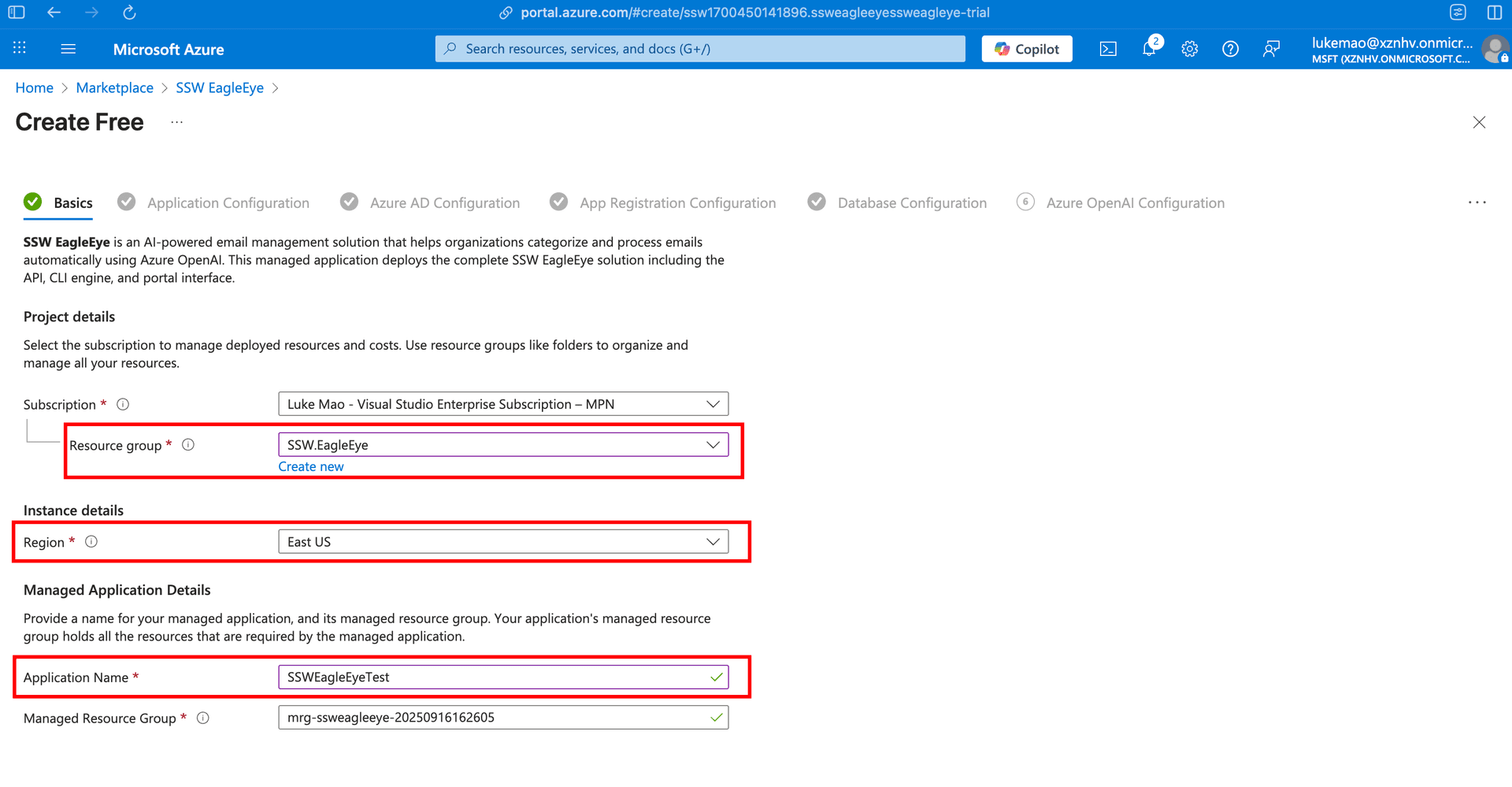Switch to Application Configuration tab

pos(228,203)
